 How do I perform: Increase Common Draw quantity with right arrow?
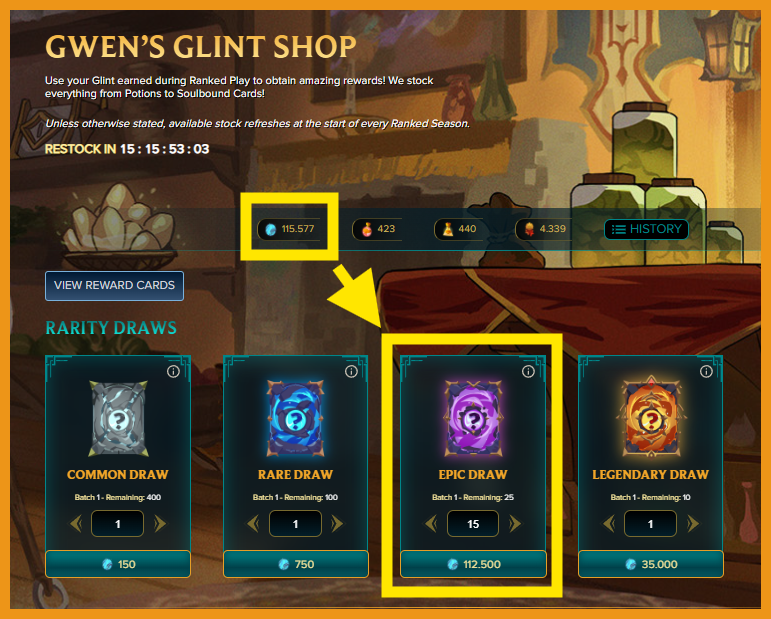tap(160, 524)
